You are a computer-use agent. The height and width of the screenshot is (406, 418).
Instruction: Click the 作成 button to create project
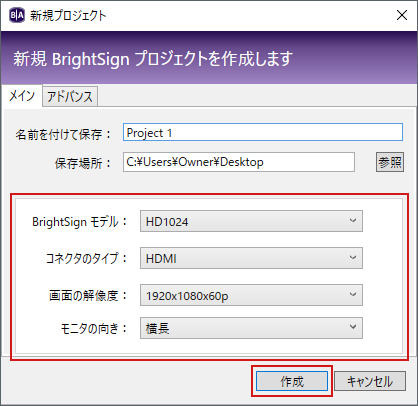292,381
